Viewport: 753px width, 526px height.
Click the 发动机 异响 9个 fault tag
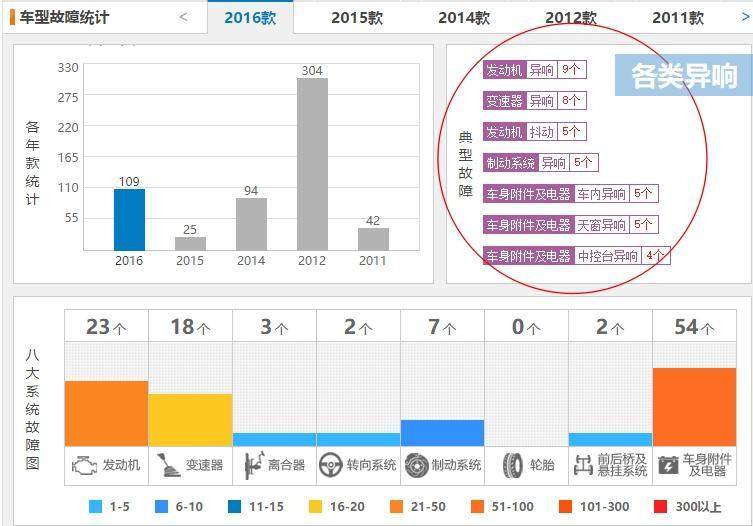[534, 70]
